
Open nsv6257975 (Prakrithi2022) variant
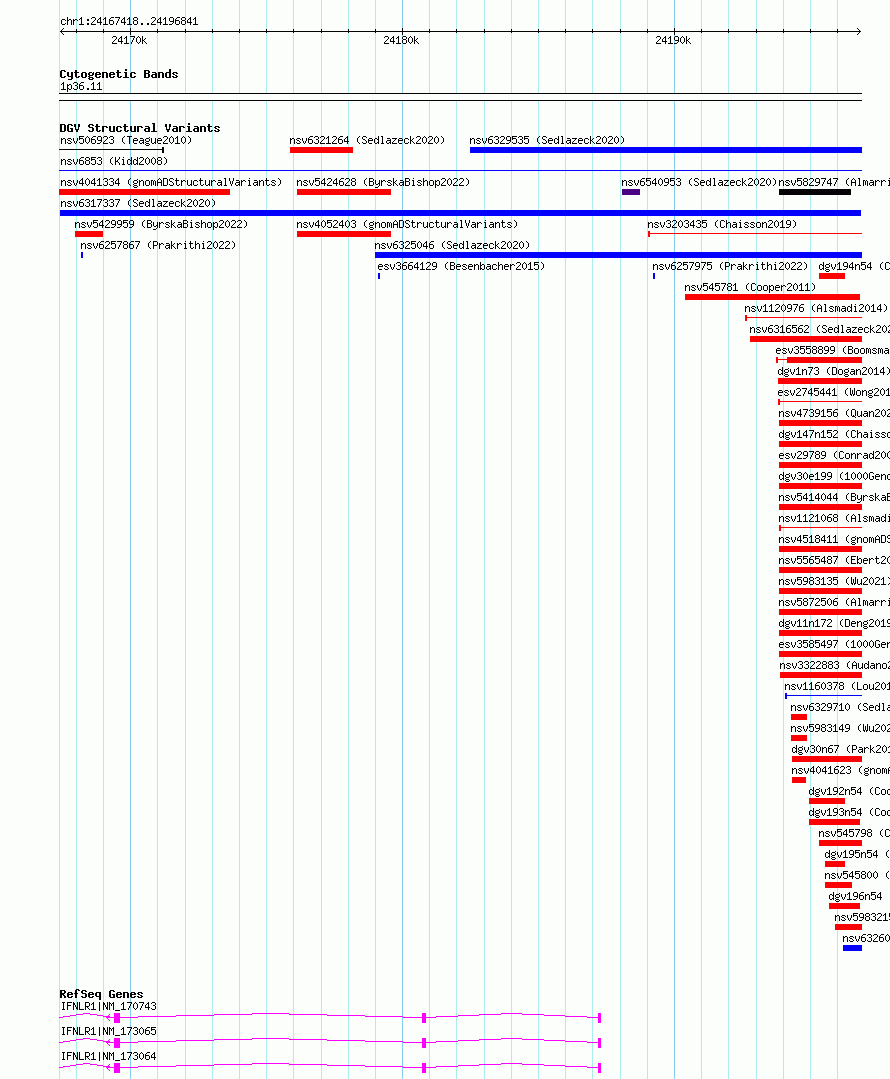tap(730, 266)
